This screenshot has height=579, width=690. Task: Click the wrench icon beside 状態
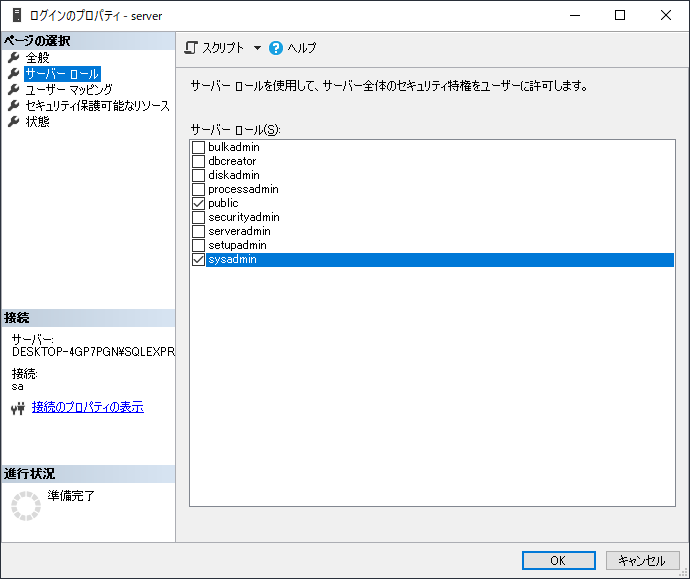14,121
